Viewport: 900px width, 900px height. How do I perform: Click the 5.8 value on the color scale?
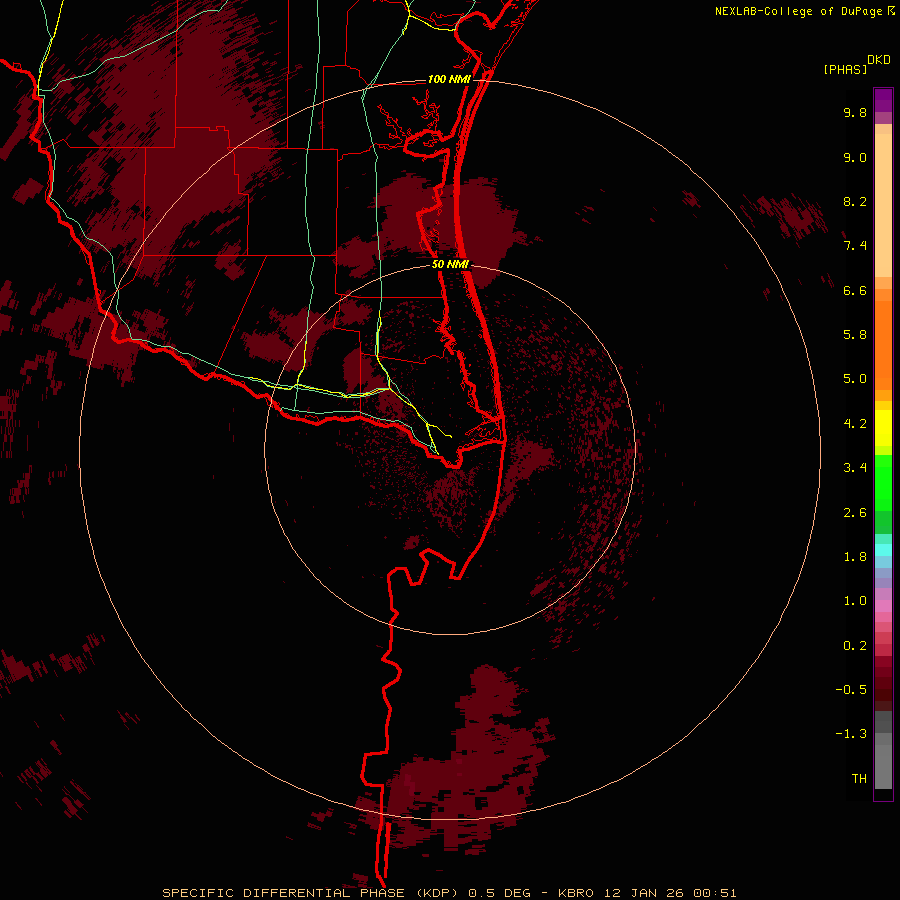pyautogui.click(x=855, y=335)
